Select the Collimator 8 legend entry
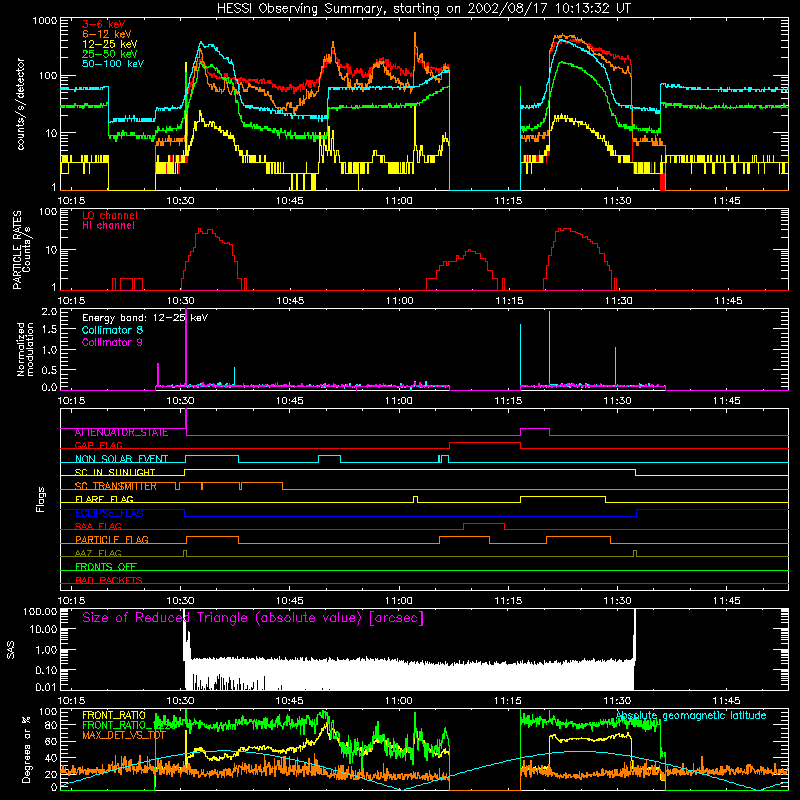The width and height of the screenshot is (800, 800). [x=112, y=330]
